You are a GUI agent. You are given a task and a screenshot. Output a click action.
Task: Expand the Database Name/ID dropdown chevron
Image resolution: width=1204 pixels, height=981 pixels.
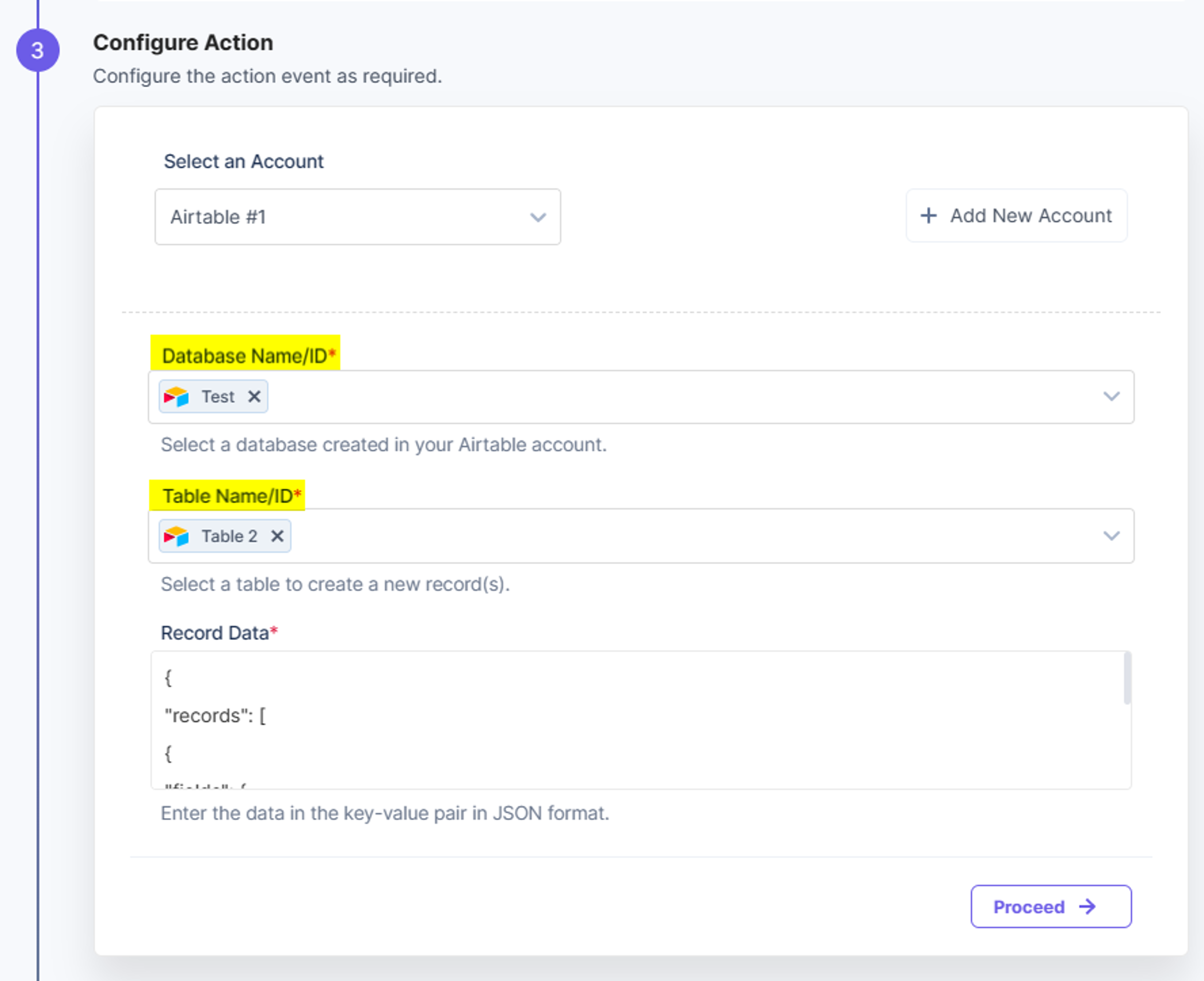(x=1111, y=397)
